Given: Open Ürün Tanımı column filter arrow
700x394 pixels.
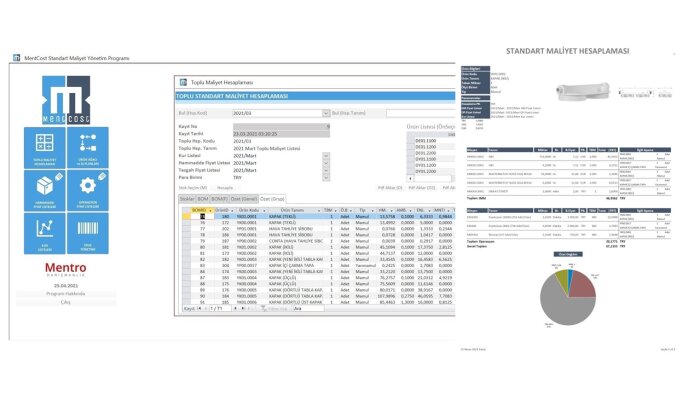Looking at the screenshot, I should tap(319, 210).
